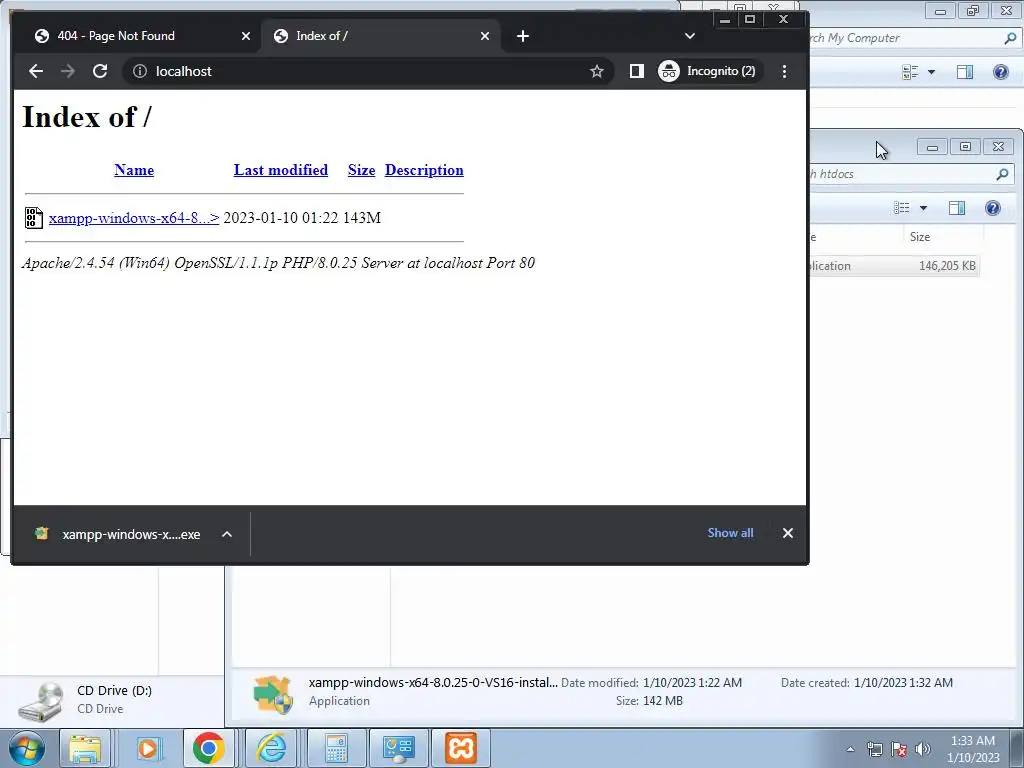Close the Index of / tab
Image resolution: width=1024 pixels, height=768 pixels.
[485, 36]
